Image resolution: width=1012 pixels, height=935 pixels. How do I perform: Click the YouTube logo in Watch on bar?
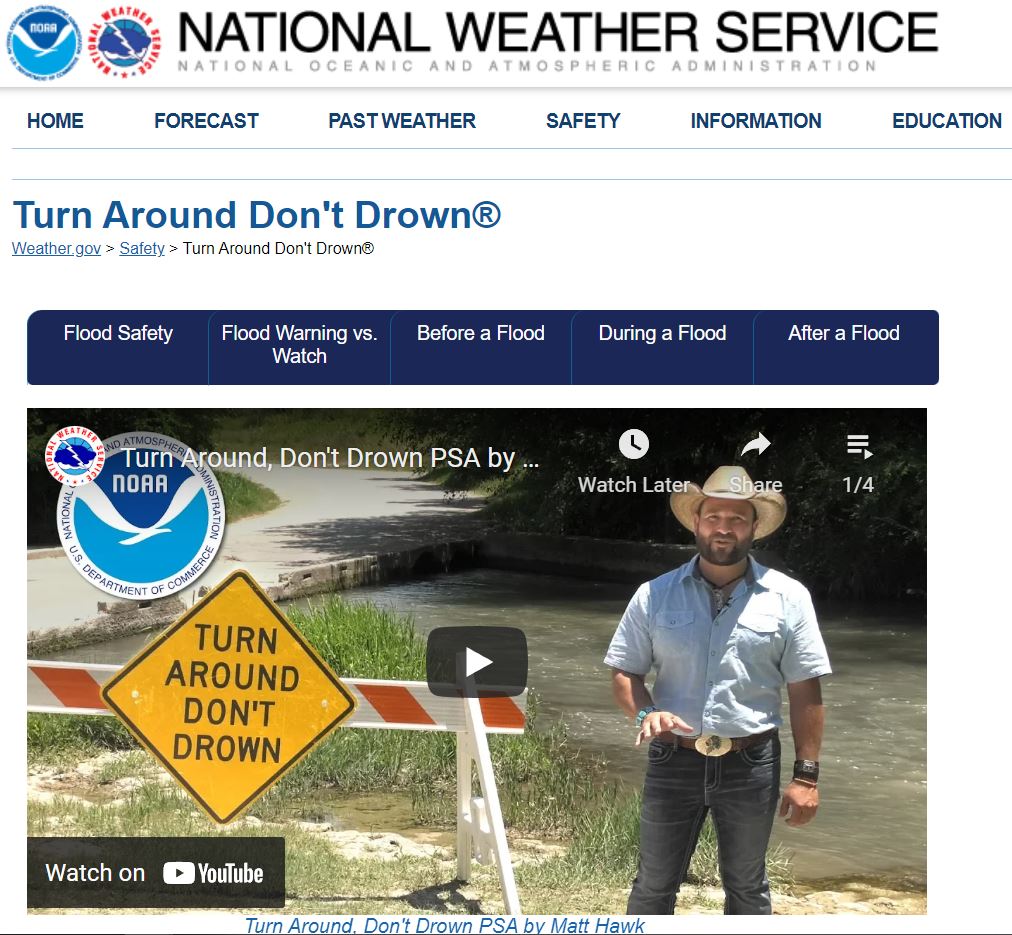(x=213, y=873)
